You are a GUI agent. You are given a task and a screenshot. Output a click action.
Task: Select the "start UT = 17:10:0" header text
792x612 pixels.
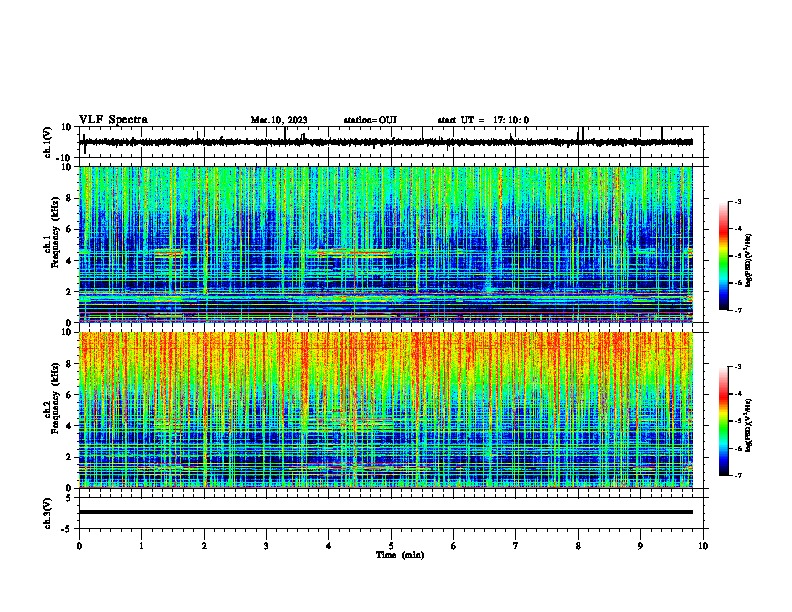[x=483, y=120]
